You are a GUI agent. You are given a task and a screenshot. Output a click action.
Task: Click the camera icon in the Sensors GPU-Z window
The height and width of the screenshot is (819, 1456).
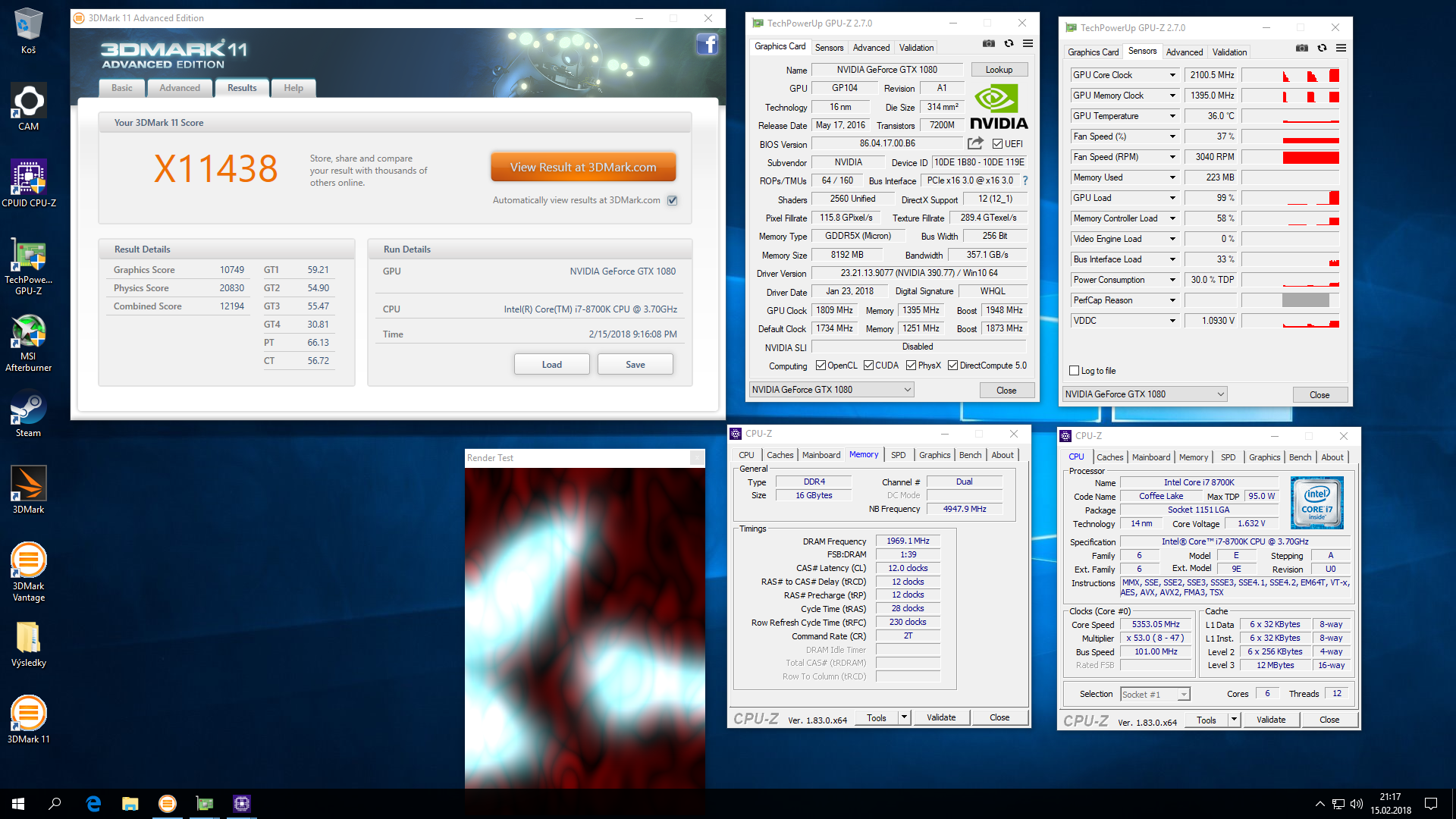tap(1302, 48)
